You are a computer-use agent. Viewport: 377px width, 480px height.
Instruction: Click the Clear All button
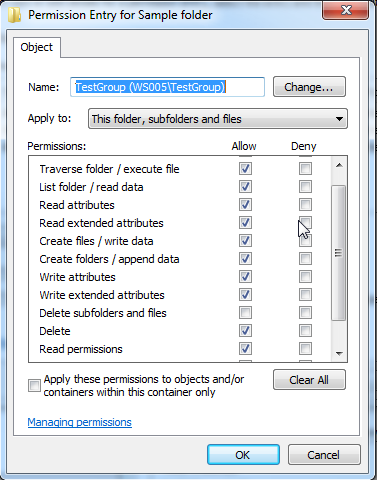309,380
